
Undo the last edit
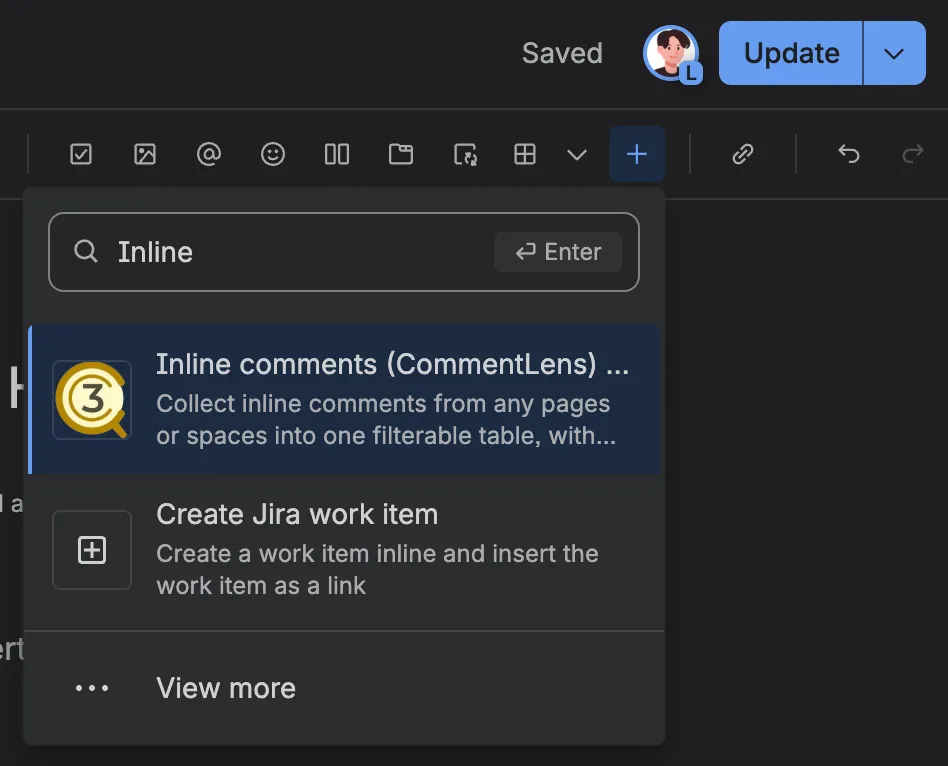pos(849,154)
